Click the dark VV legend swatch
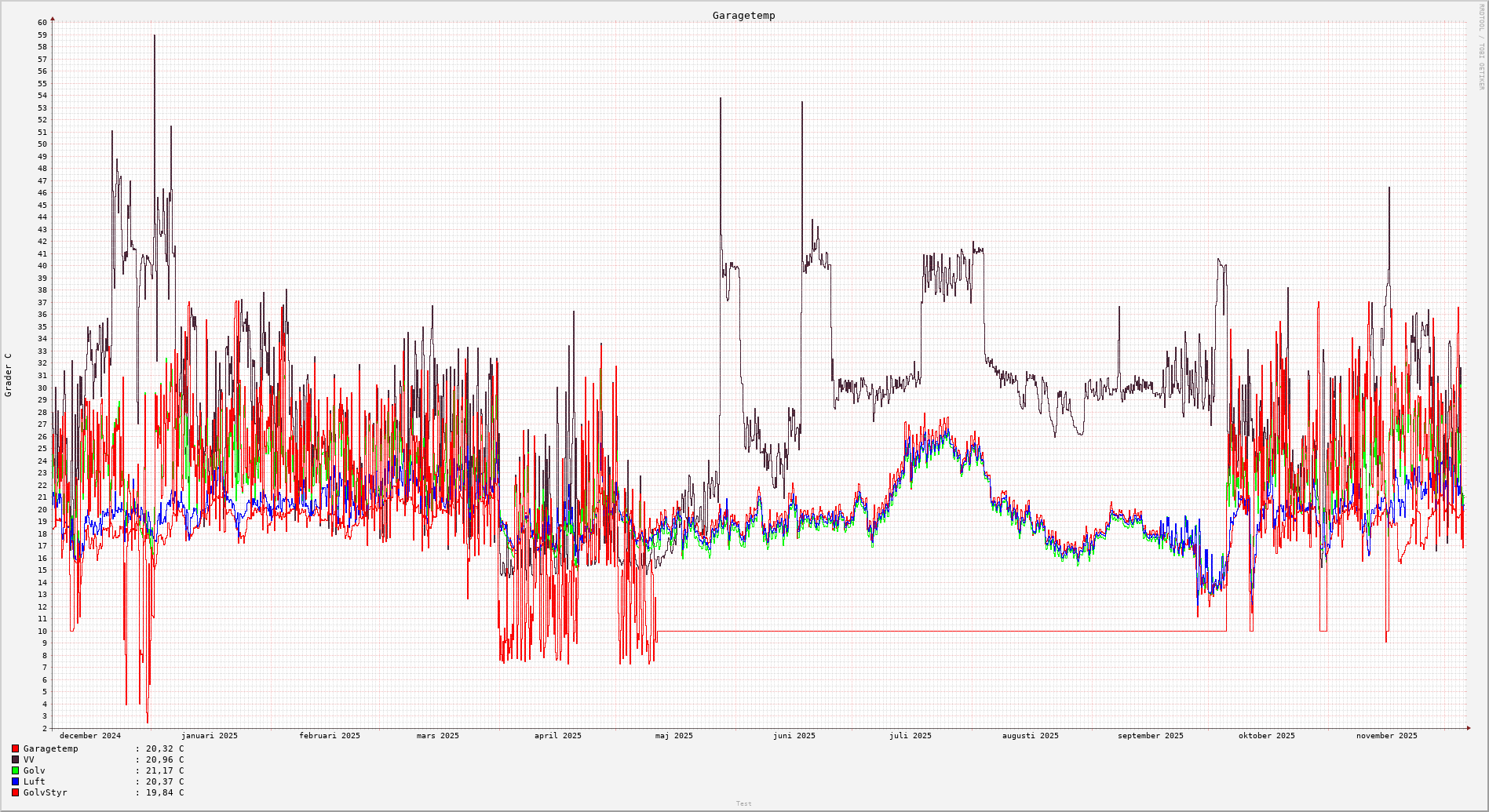The width and height of the screenshot is (1489, 812). 15,759
